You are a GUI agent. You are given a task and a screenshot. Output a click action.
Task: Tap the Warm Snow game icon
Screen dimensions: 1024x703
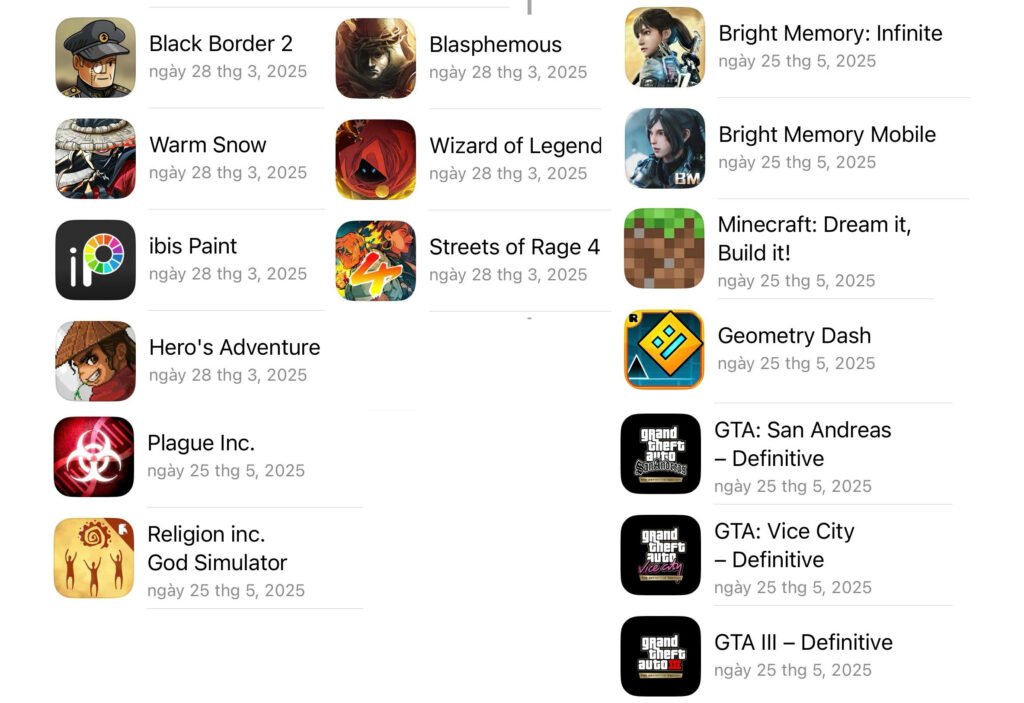pos(95,159)
